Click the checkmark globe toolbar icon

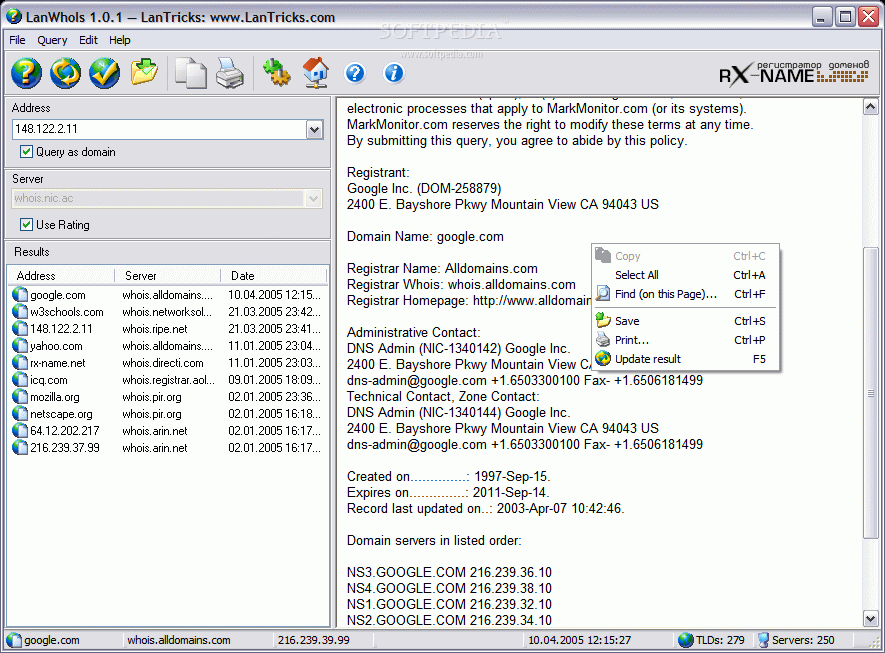point(104,73)
